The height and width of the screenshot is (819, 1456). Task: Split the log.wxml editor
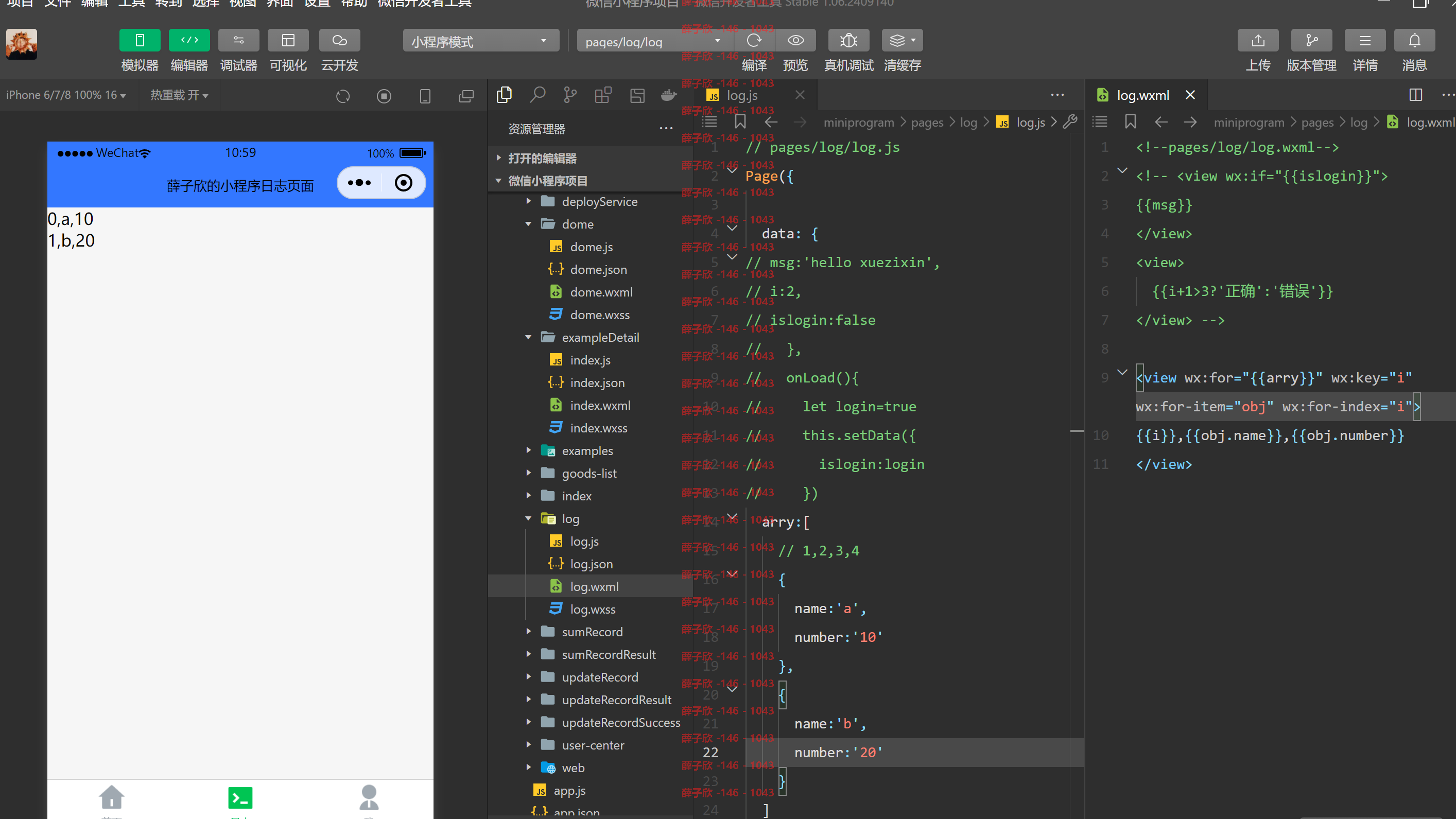coord(1415,95)
